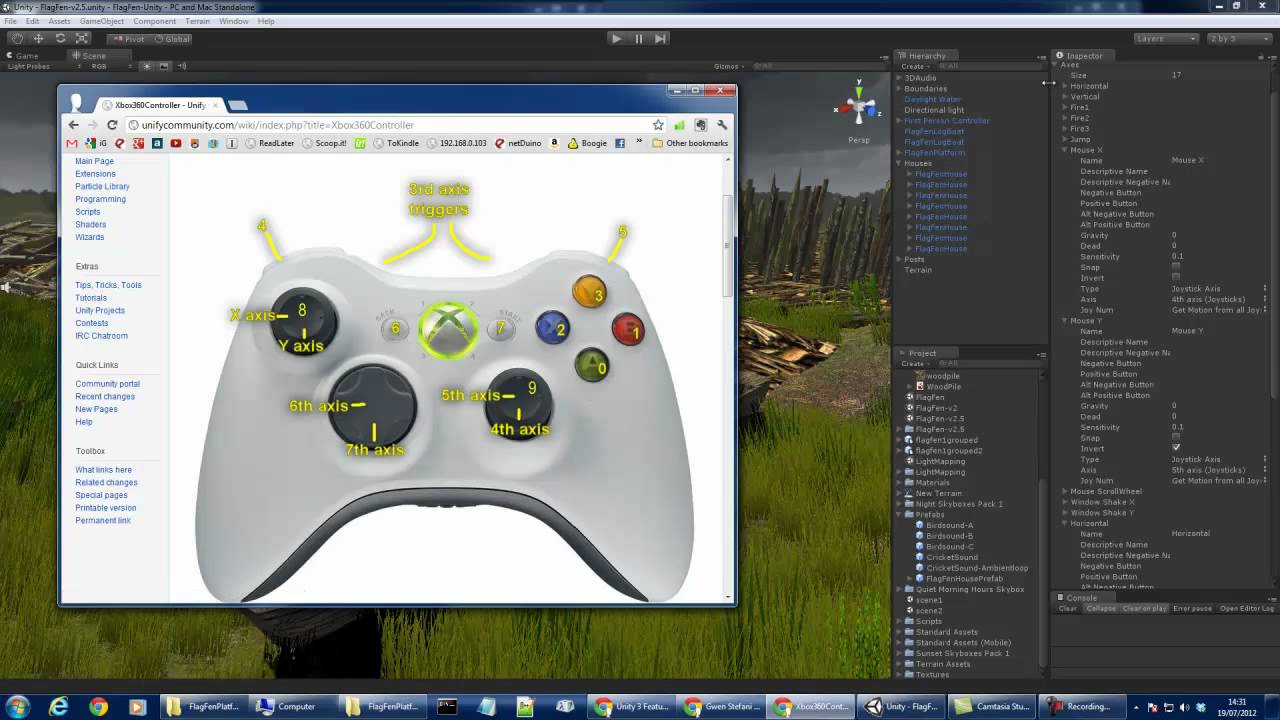1280x720 pixels.
Task: Select the Rotate tool in Unity toolbar
Action: pyautogui.click(x=60, y=38)
